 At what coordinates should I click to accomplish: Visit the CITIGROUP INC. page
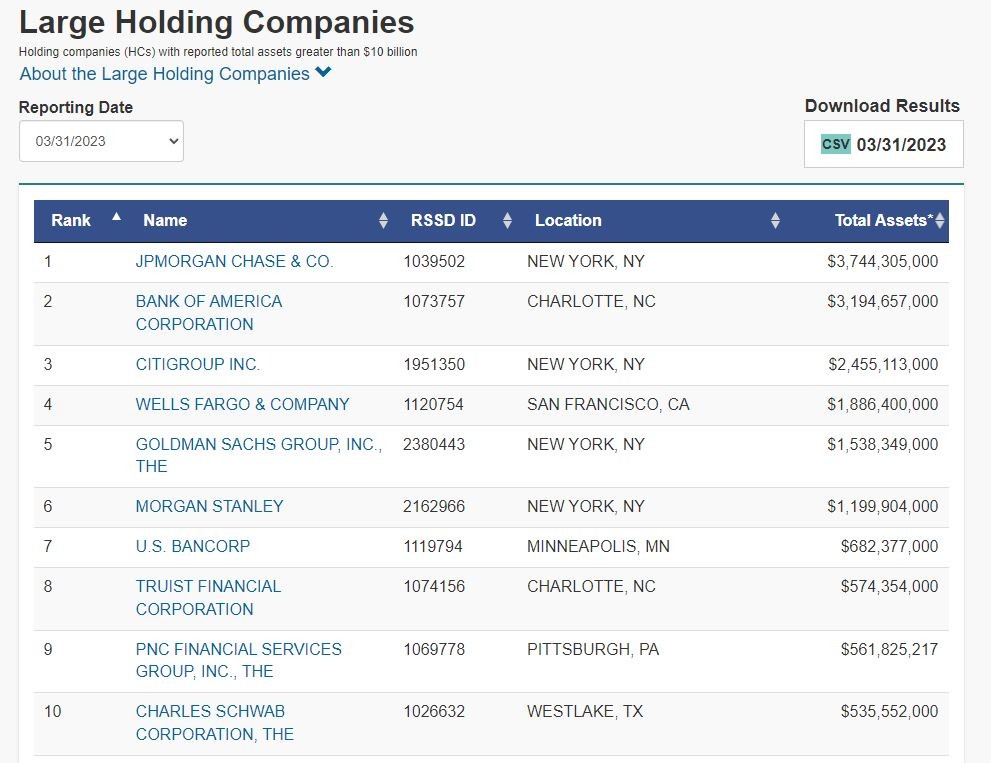(198, 365)
